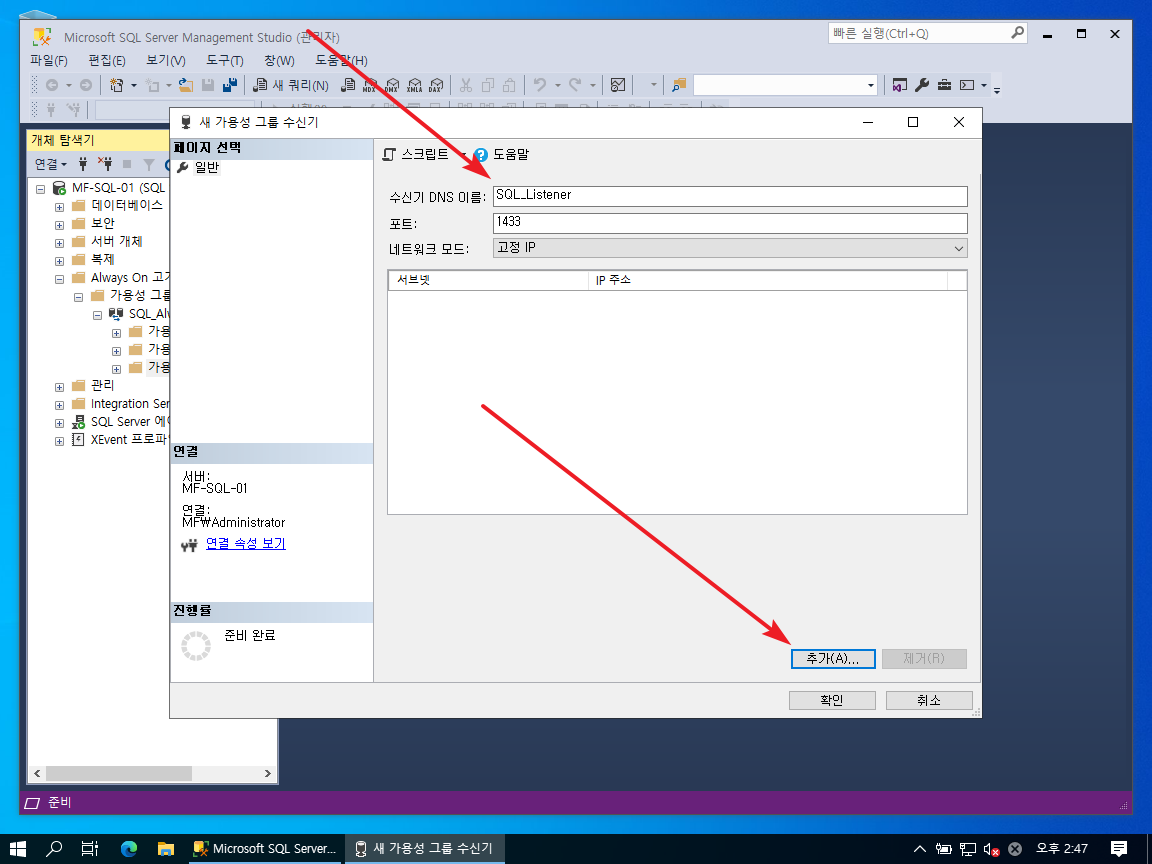Open Microsoft Edge from the taskbar
This screenshot has width=1152, height=864.
(x=128, y=849)
